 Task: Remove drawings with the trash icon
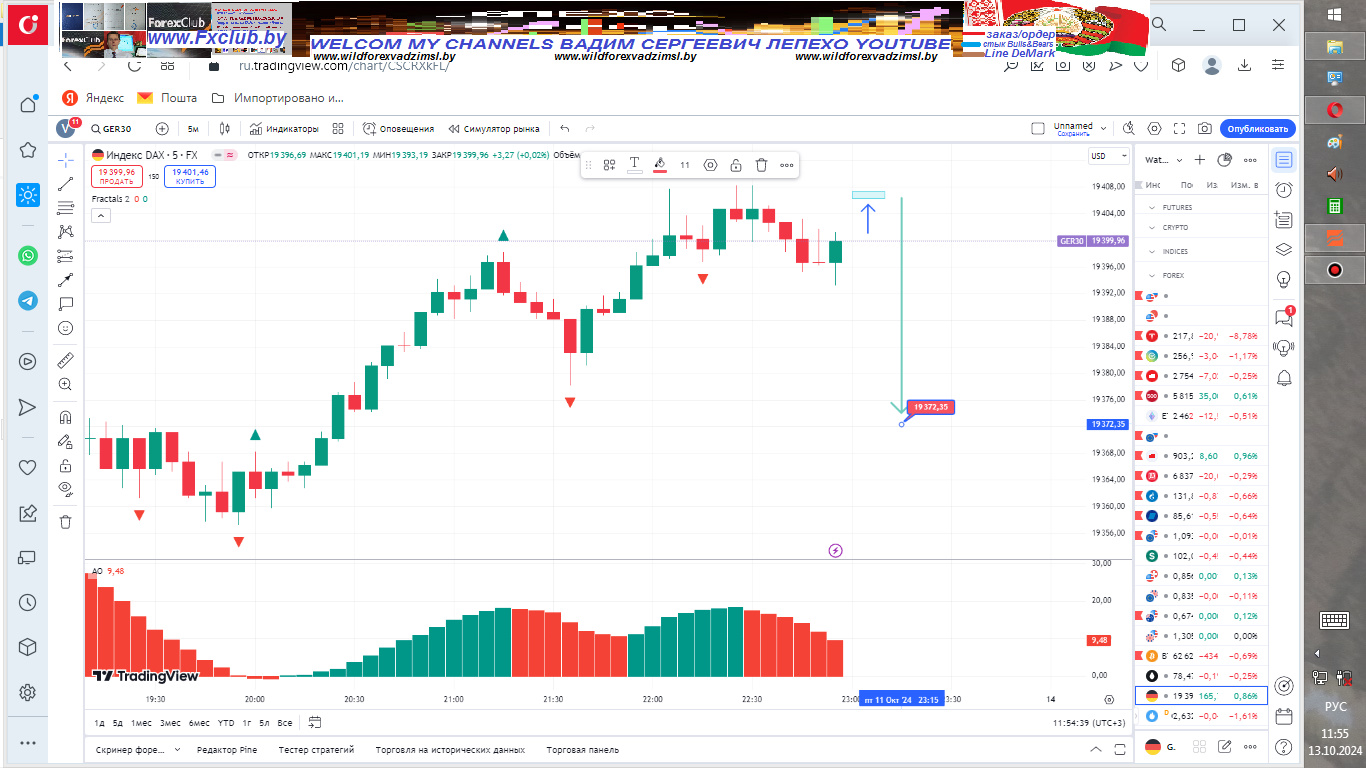[x=66, y=522]
